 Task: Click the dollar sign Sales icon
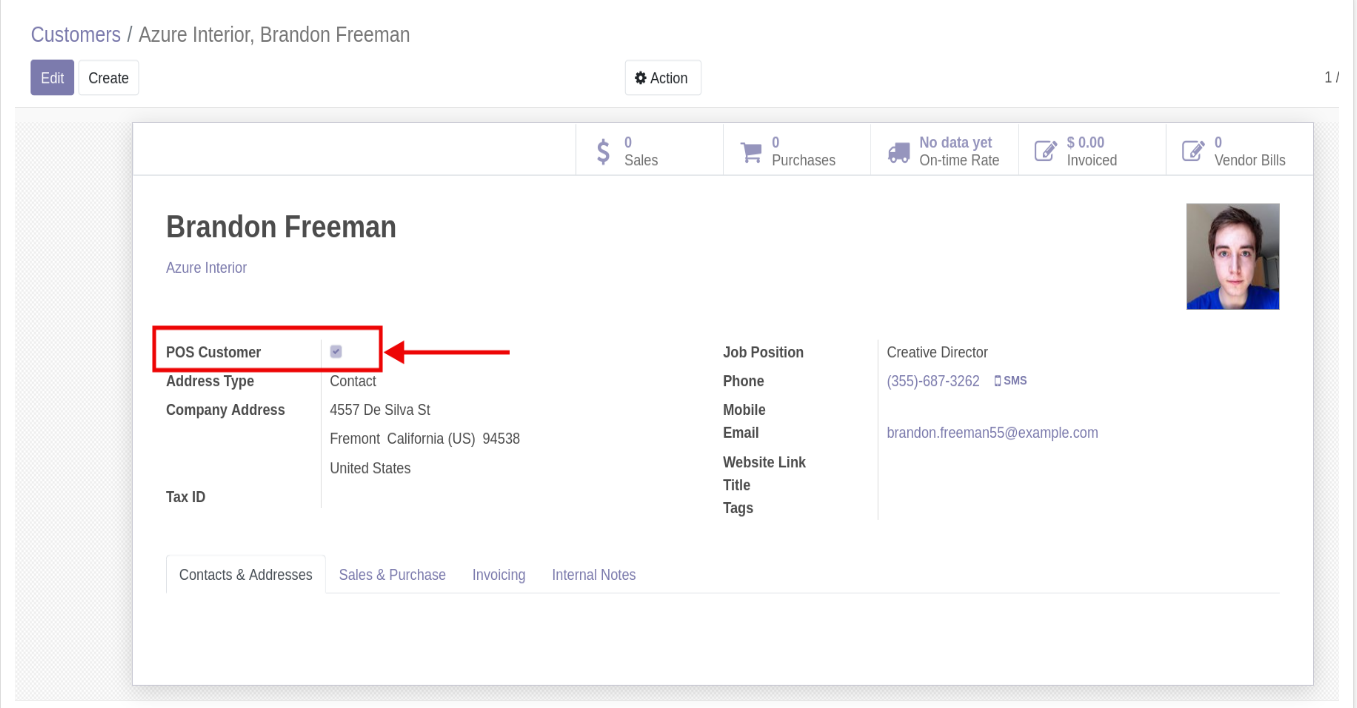click(603, 152)
